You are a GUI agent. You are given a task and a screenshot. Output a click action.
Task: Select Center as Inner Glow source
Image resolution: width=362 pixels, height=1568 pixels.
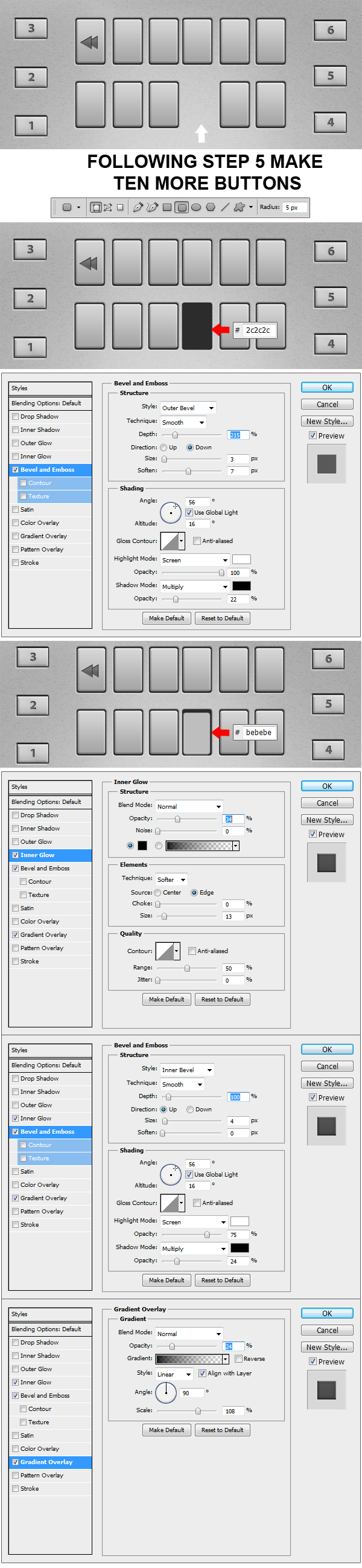pos(157,892)
